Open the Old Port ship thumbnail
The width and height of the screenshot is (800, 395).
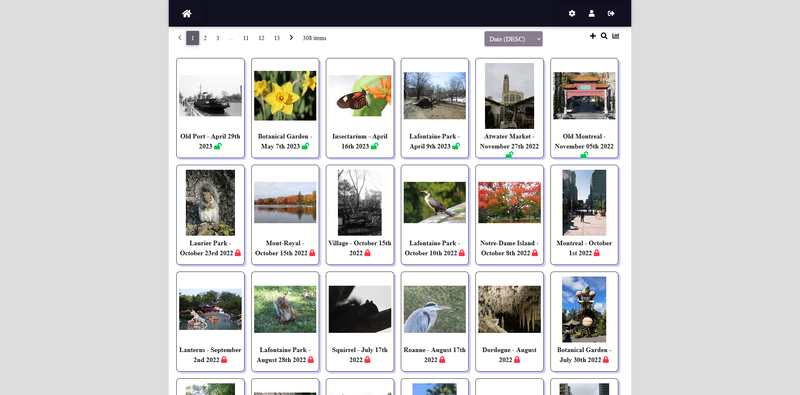click(210, 96)
